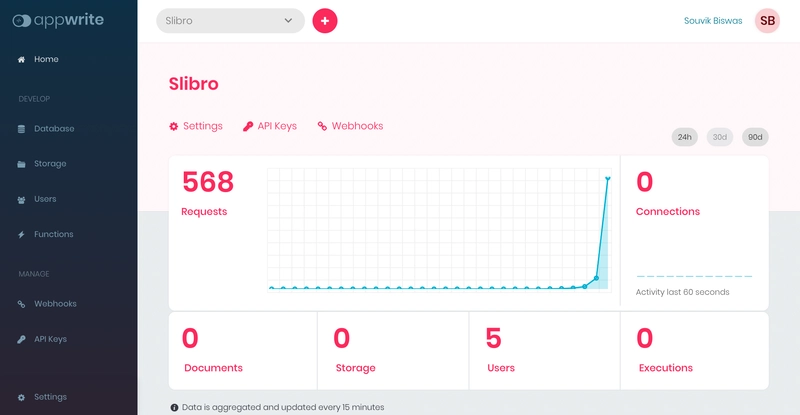Expand Souvik Biswas account name menu
800x415 pixels.
[713, 21]
